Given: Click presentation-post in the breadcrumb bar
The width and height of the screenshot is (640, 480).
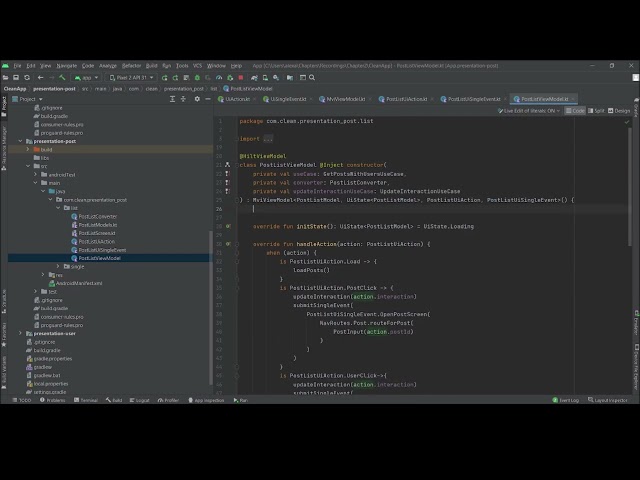Looking at the screenshot, I should point(54,89).
